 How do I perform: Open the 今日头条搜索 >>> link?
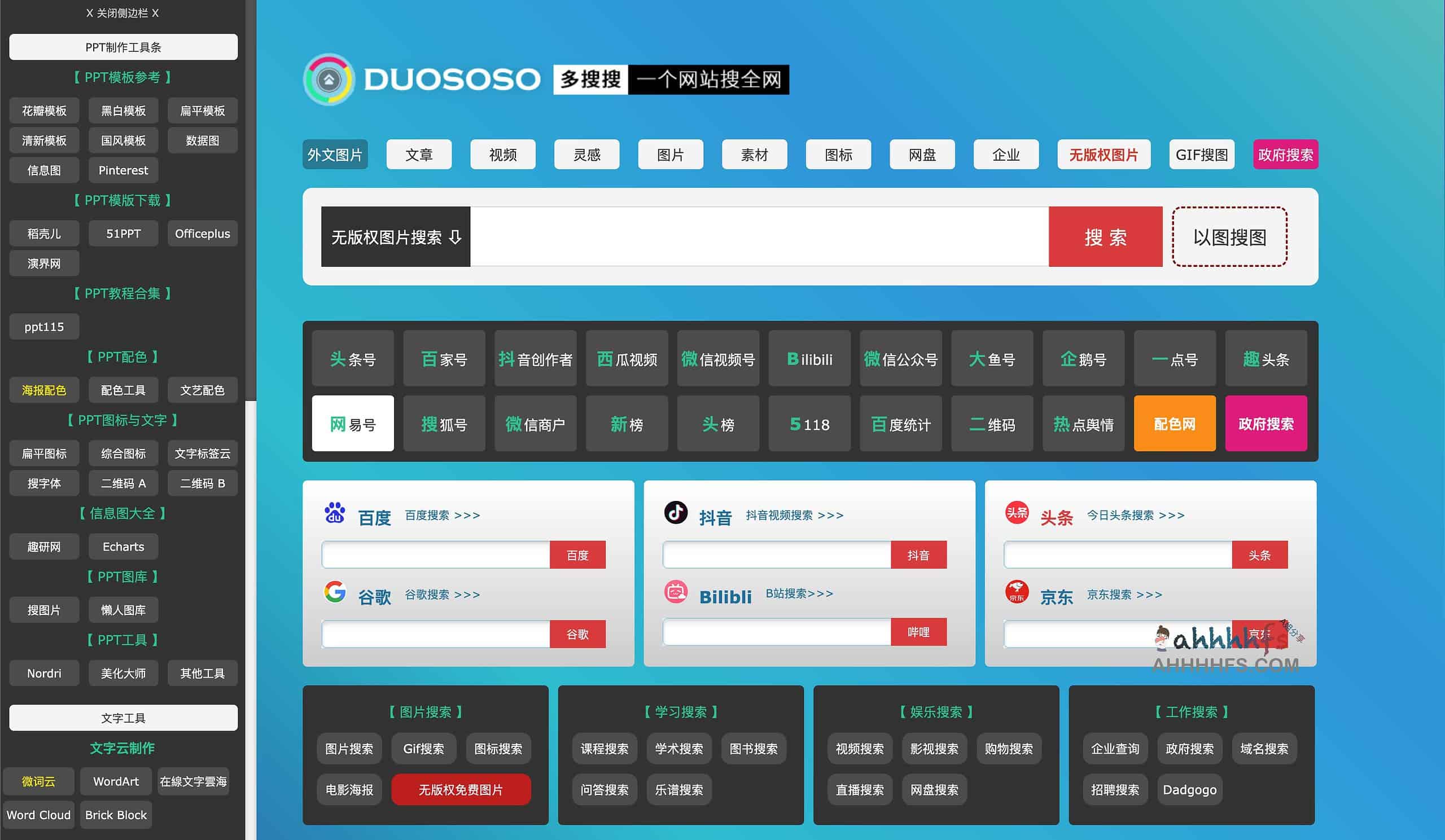(x=1133, y=514)
